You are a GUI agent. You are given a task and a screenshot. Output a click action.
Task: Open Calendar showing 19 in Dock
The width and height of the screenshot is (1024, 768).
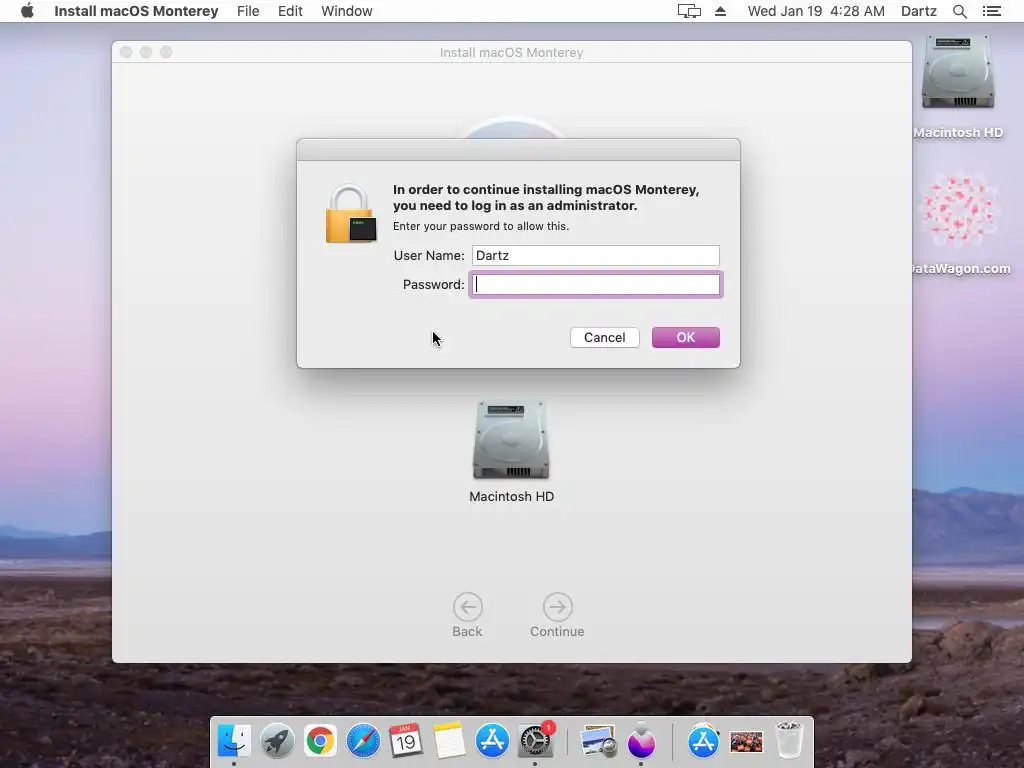coord(406,741)
